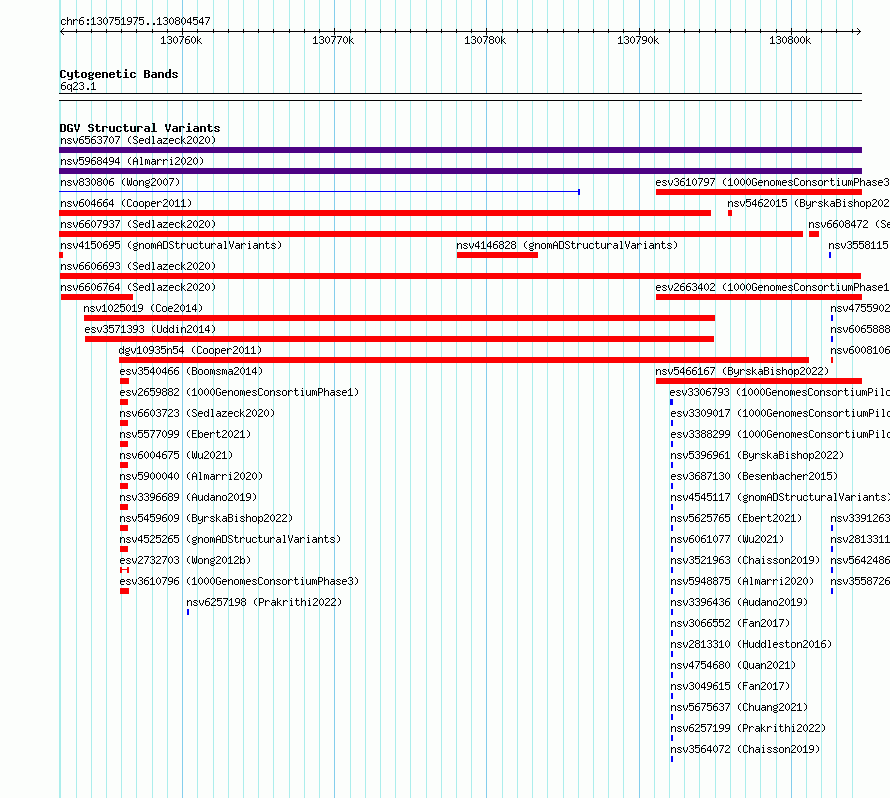This screenshot has height=798, width=890.
Task: Click the nsv6563707 (Sedlazeck2020) variant label
Action: (x=138, y=140)
